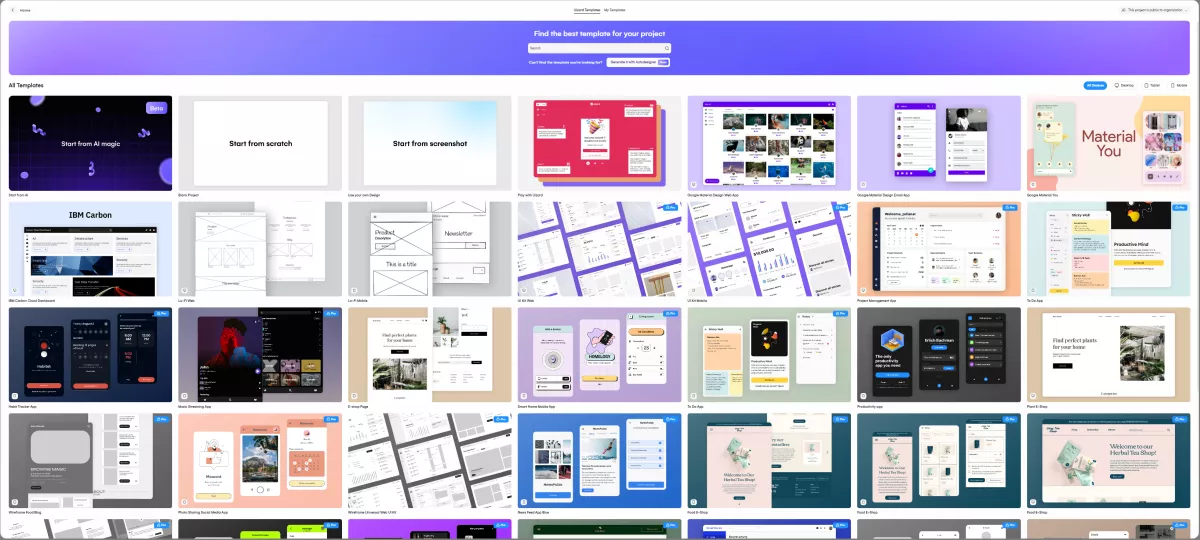The height and width of the screenshot is (540, 1200).
Task: Open the E-shop Page template
Action: point(430,355)
